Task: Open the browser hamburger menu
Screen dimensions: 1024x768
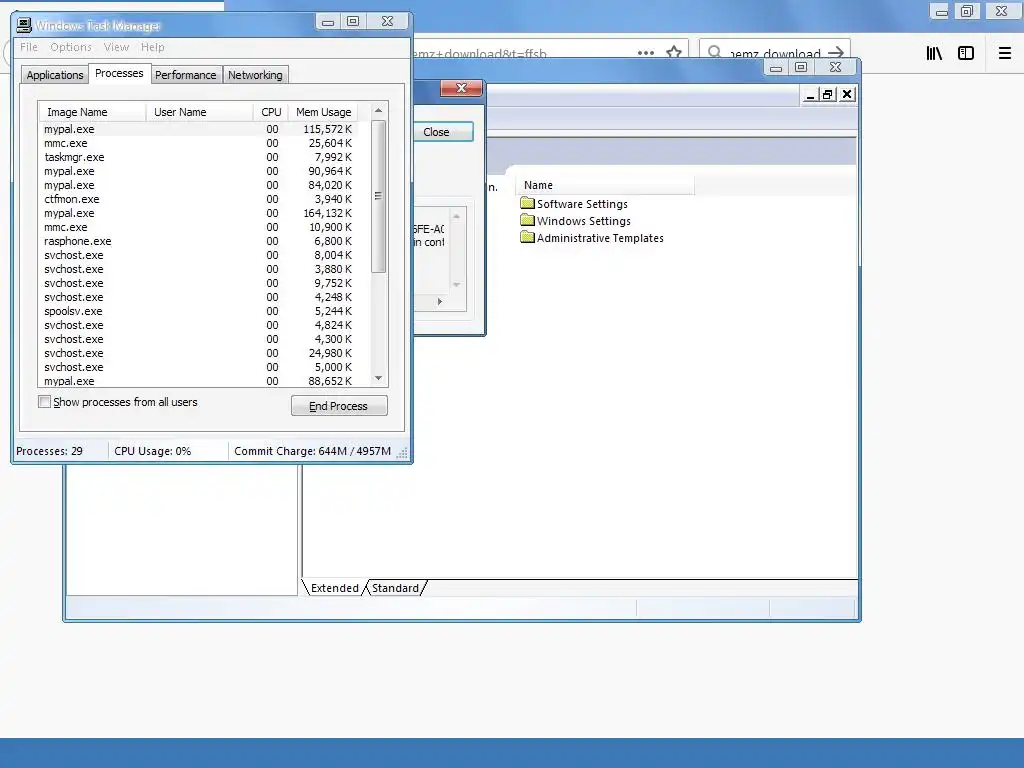Action: [1004, 53]
